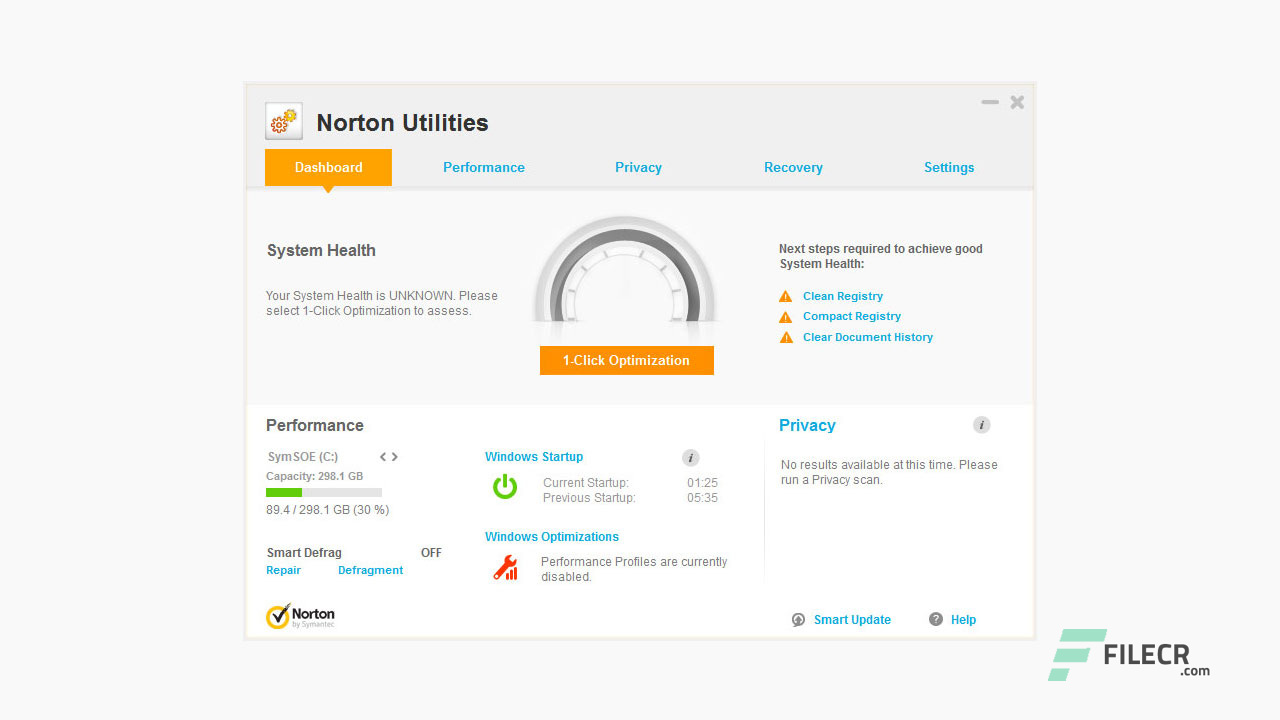The height and width of the screenshot is (720, 1280).
Task: Start 1-Click Optimization
Action: [x=627, y=360]
